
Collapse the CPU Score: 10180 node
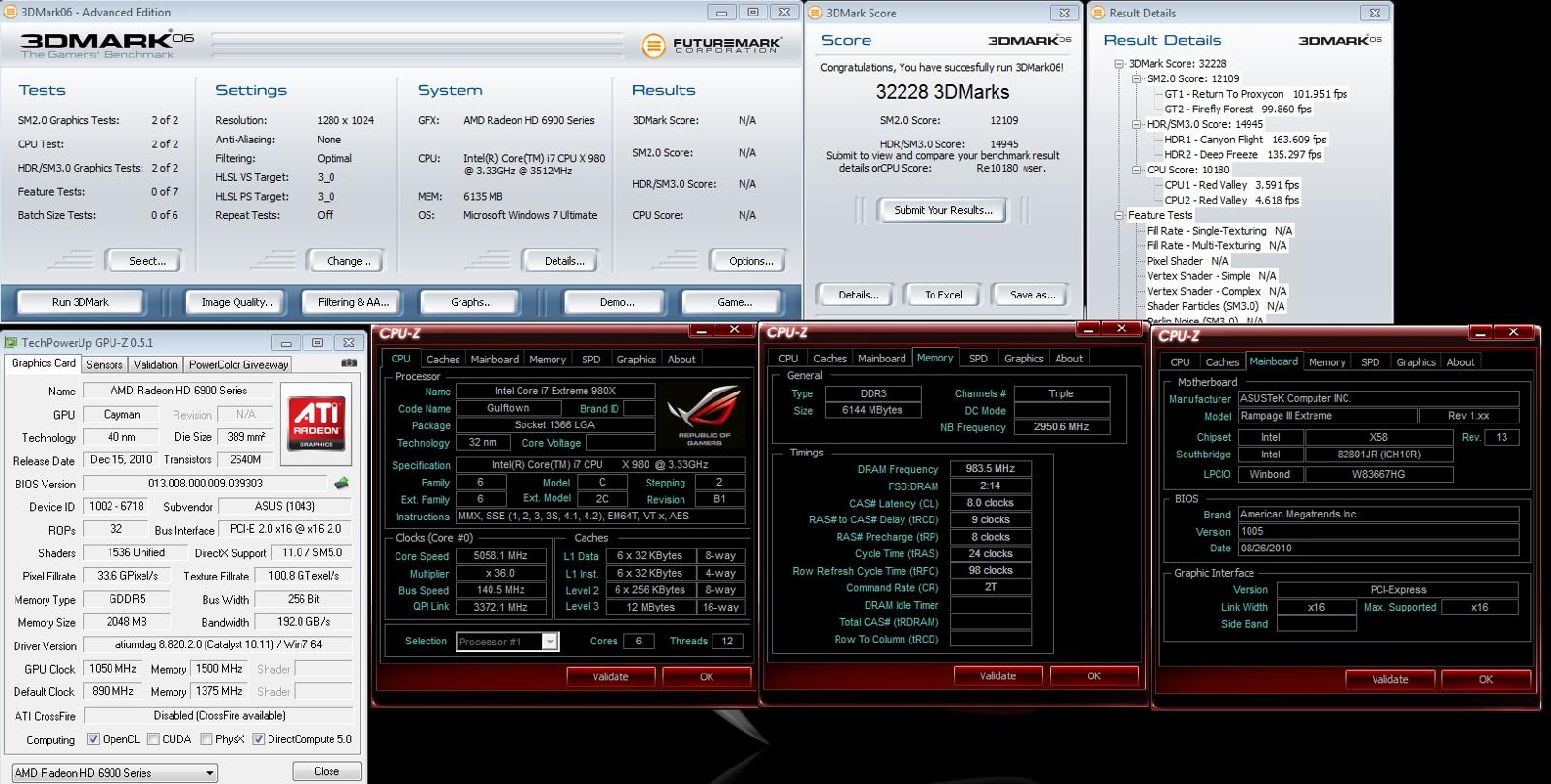1136,170
